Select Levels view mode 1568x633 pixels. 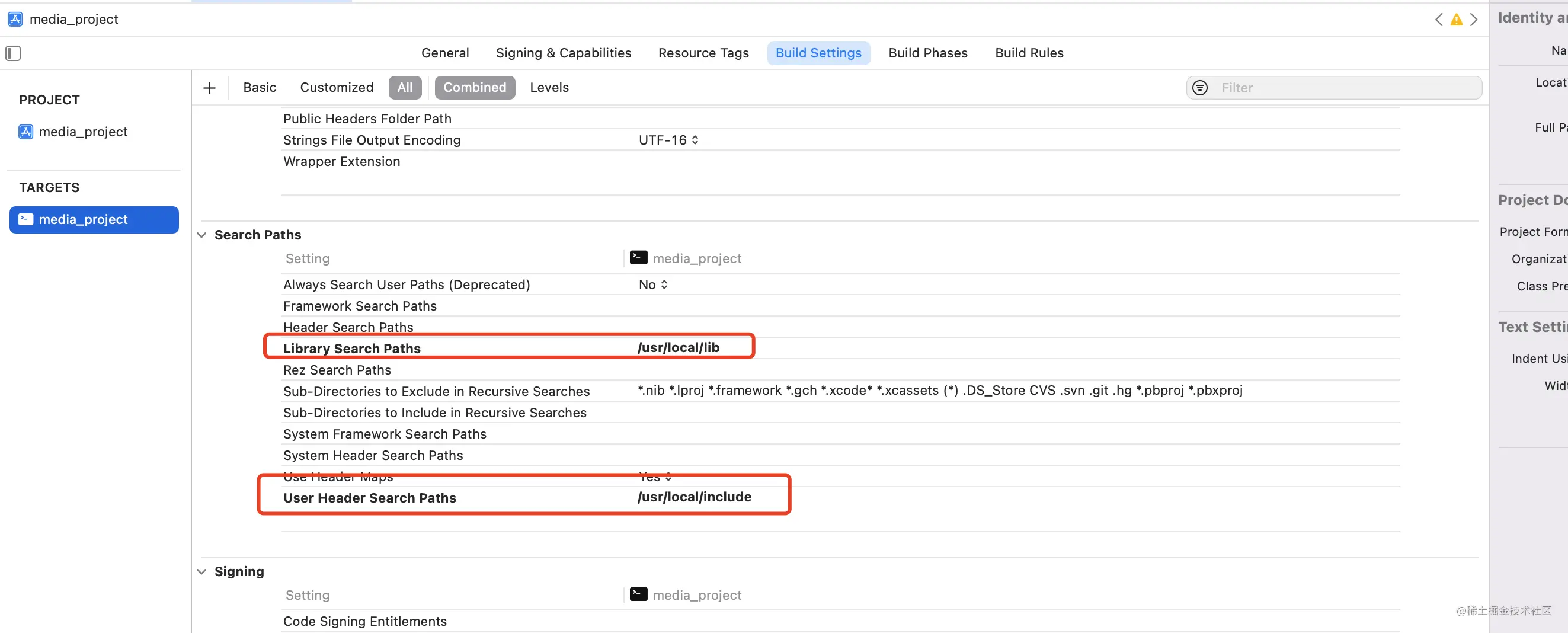[x=549, y=87]
